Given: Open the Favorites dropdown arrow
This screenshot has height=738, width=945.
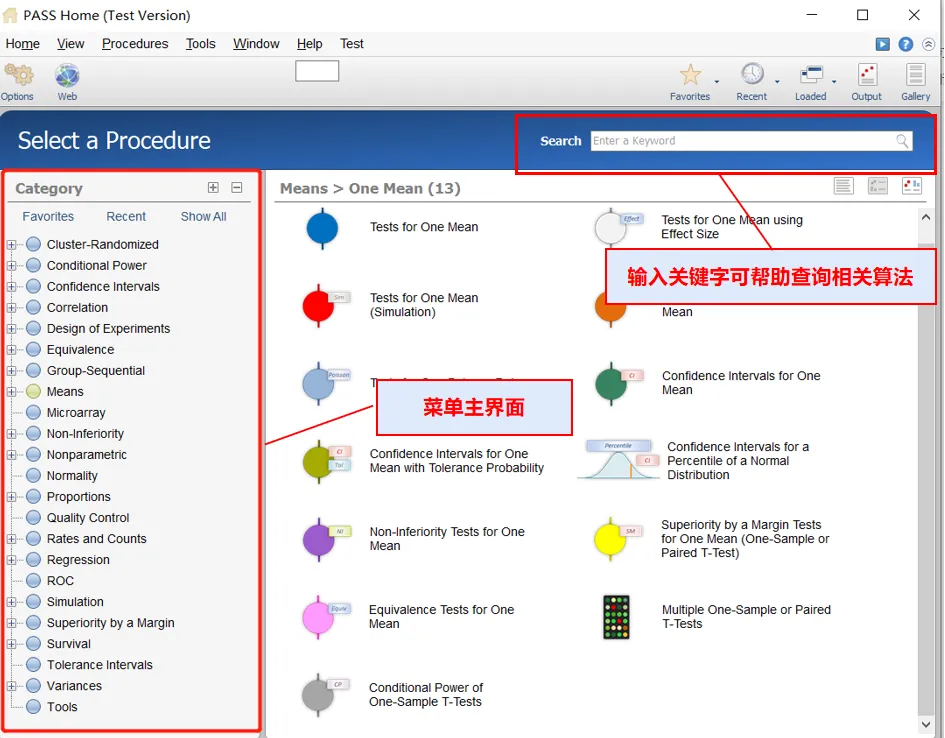Looking at the screenshot, I should click(x=717, y=81).
